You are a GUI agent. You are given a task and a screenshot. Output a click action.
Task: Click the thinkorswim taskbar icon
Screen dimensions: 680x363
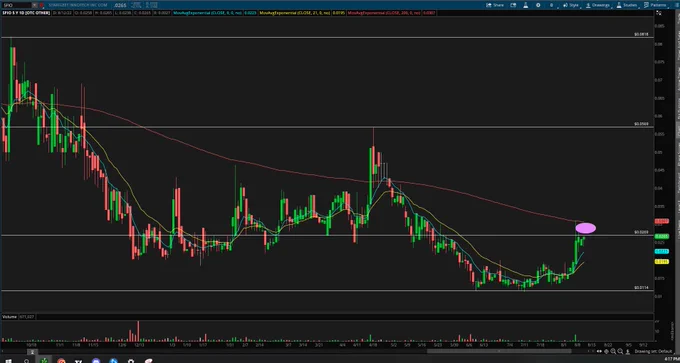[x=44, y=360]
